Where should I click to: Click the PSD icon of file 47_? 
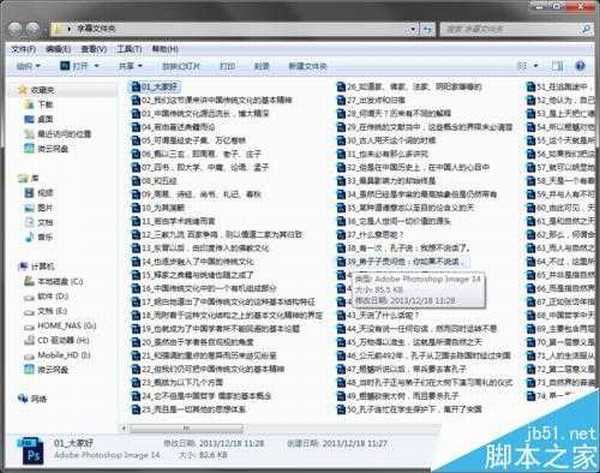coord(341,369)
